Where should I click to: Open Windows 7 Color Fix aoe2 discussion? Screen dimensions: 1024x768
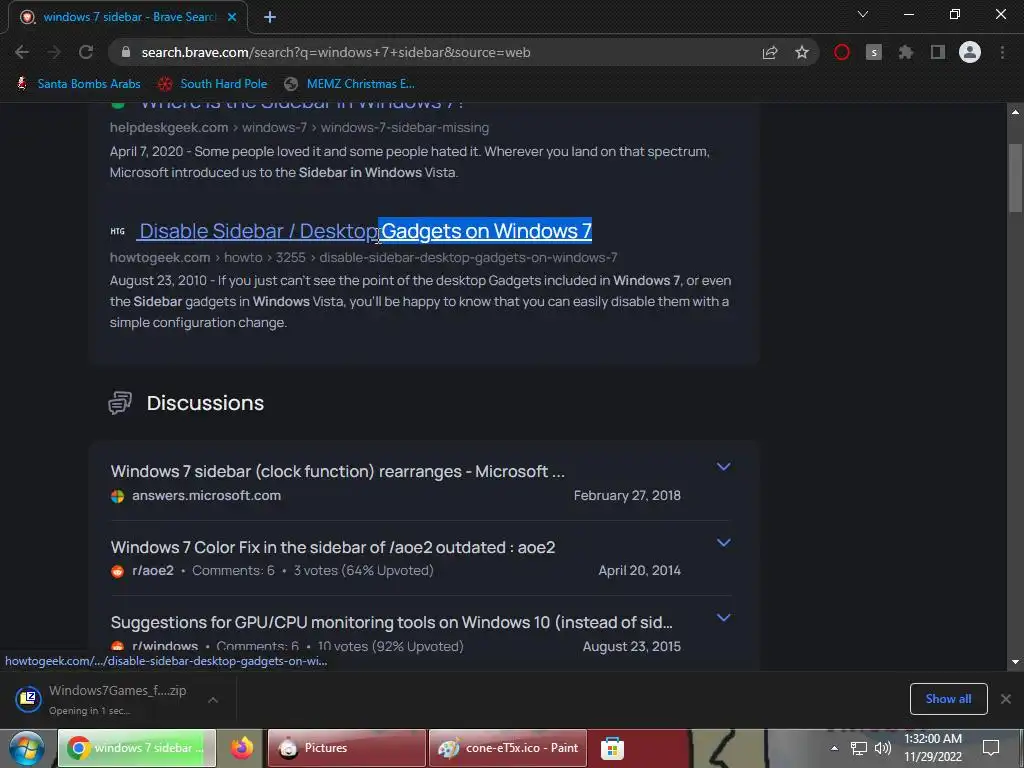pos(333,547)
